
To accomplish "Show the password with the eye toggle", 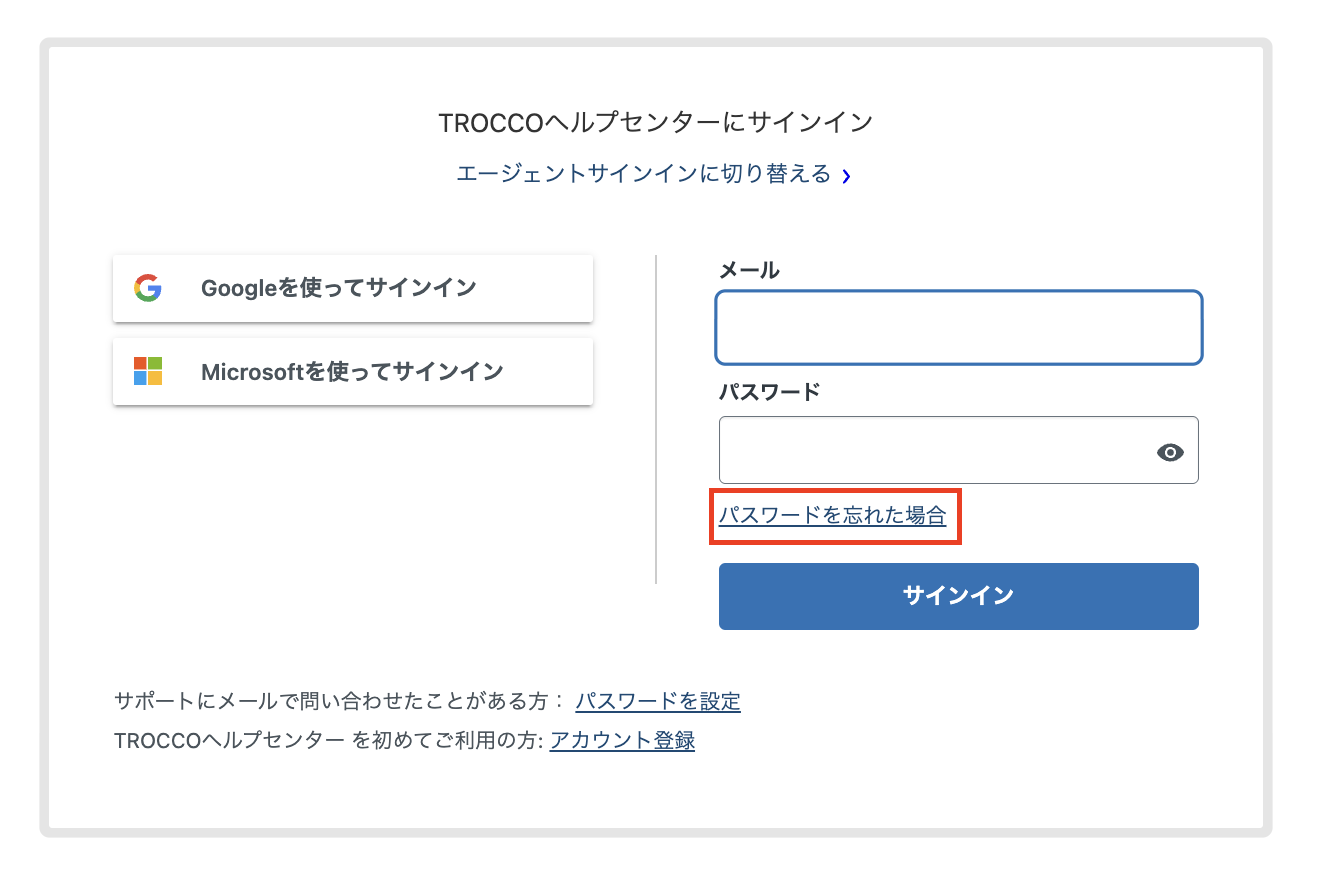I will (1170, 452).
